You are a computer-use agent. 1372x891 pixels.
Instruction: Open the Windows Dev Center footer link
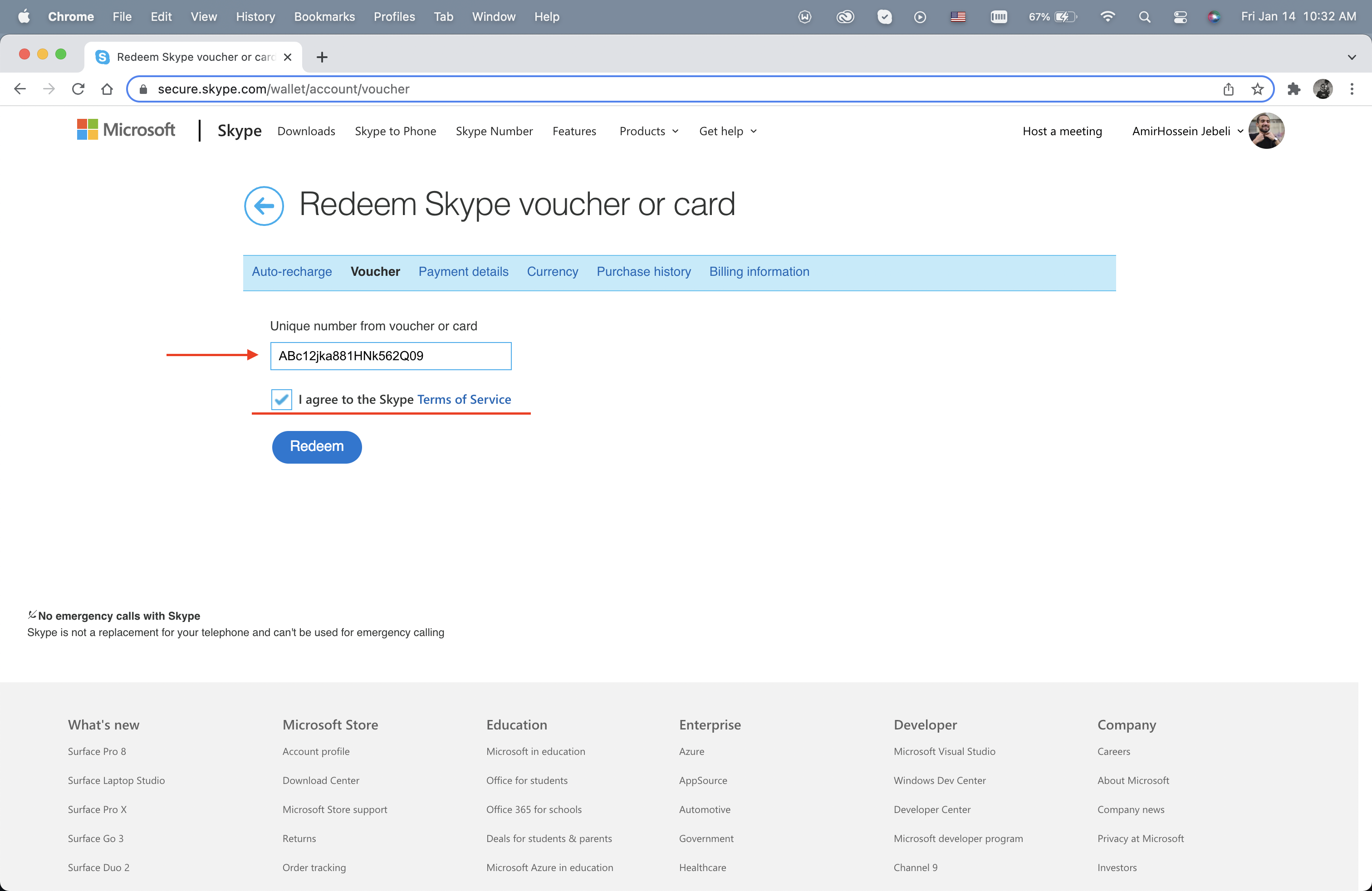(940, 780)
